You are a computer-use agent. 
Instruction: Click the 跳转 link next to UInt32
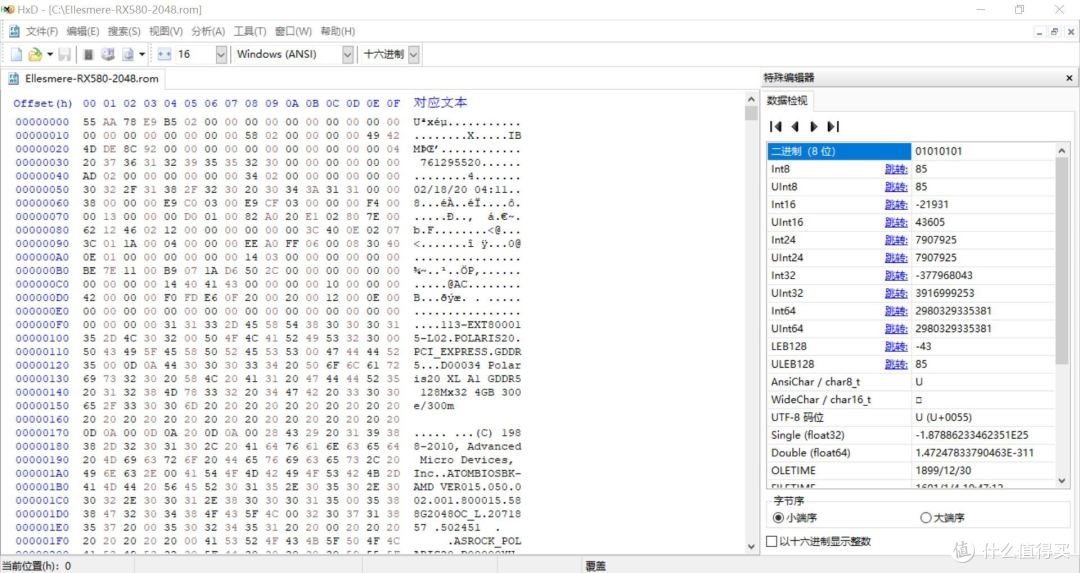coord(895,293)
